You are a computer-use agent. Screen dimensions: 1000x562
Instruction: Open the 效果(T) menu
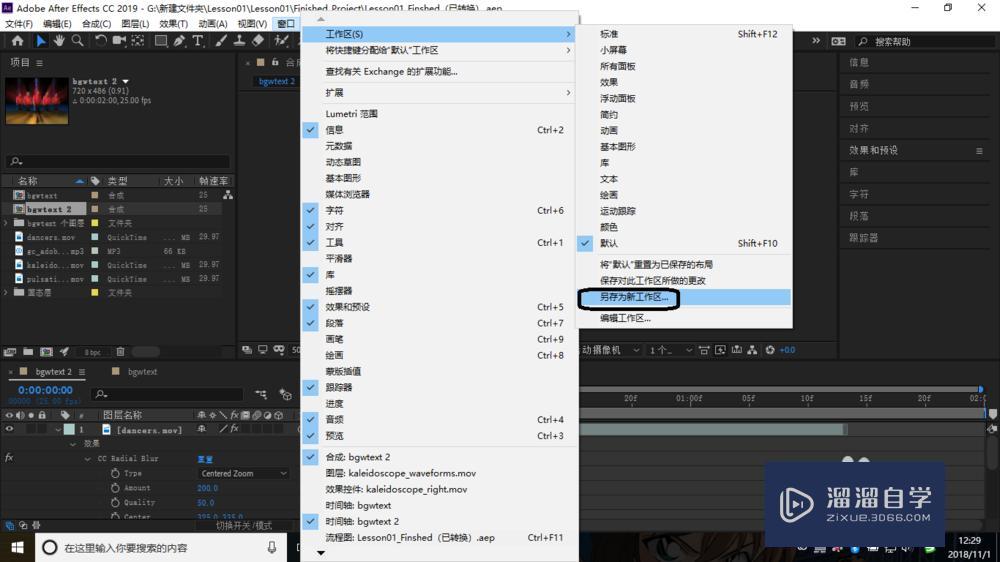(x=173, y=24)
